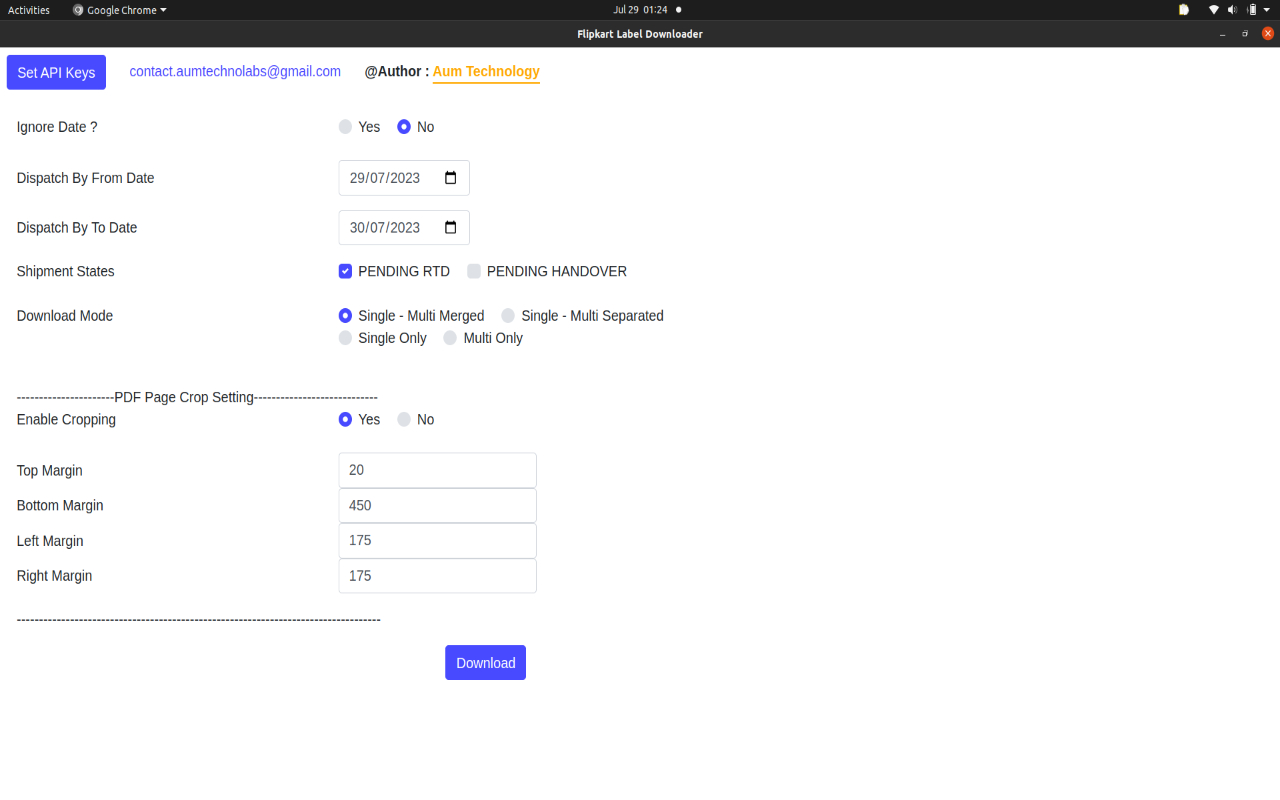
Task: Click the Top Margin input field
Action: coord(438,470)
